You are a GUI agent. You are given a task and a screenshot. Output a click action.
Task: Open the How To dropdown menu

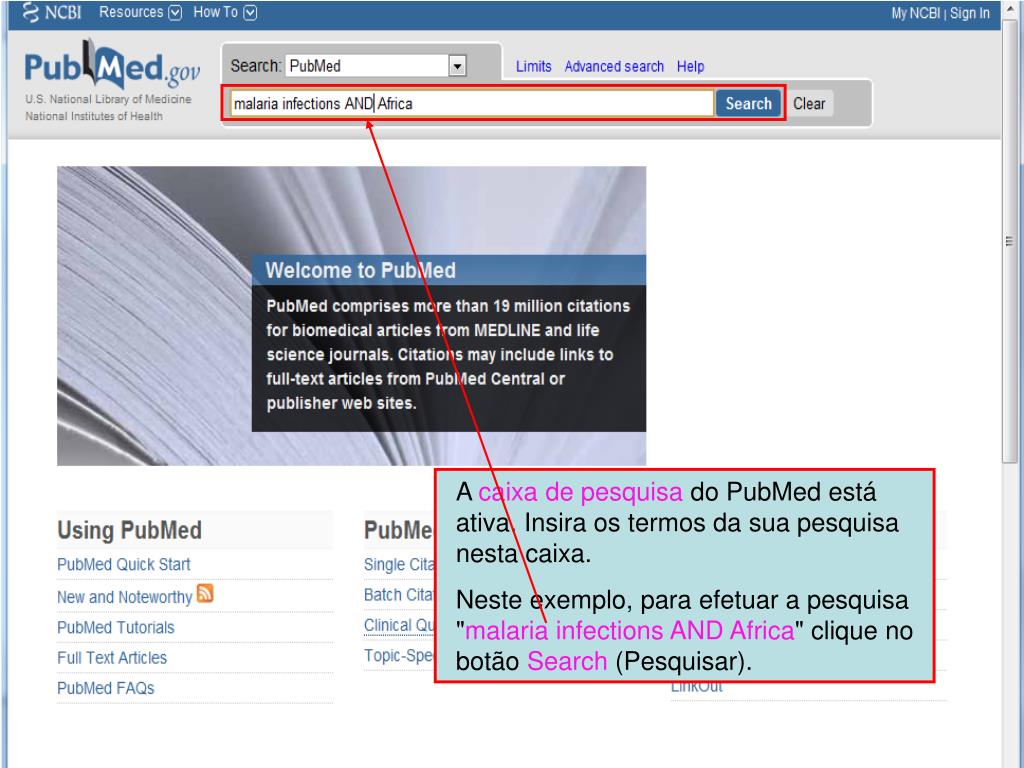pyautogui.click(x=224, y=12)
